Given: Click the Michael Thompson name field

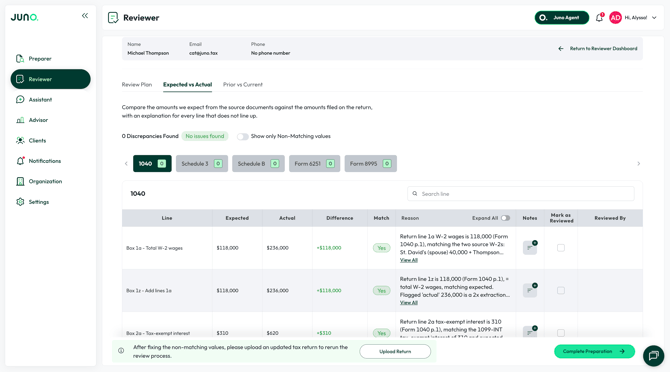Looking at the screenshot, I should (148, 53).
